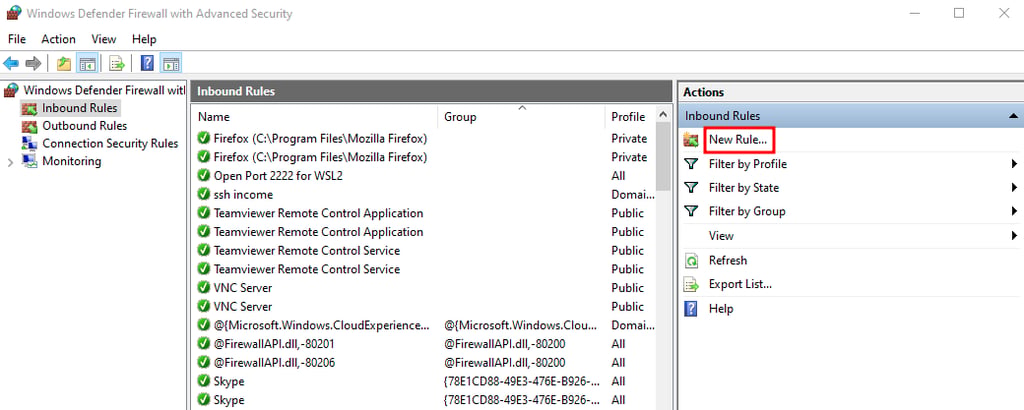Image resolution: width=1024 pixels, height=410 pixels.
Task: Click the @{Microsoft.Windows.Clou... group cell
Action: click(520, 325)
